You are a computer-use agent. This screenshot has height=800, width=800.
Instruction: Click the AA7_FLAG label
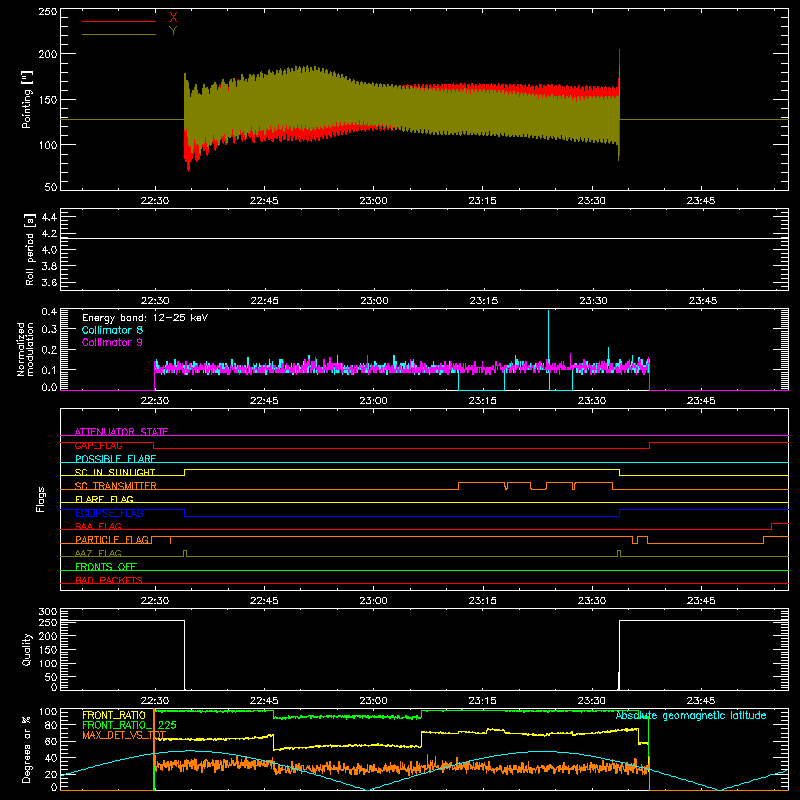pos(98,553)
